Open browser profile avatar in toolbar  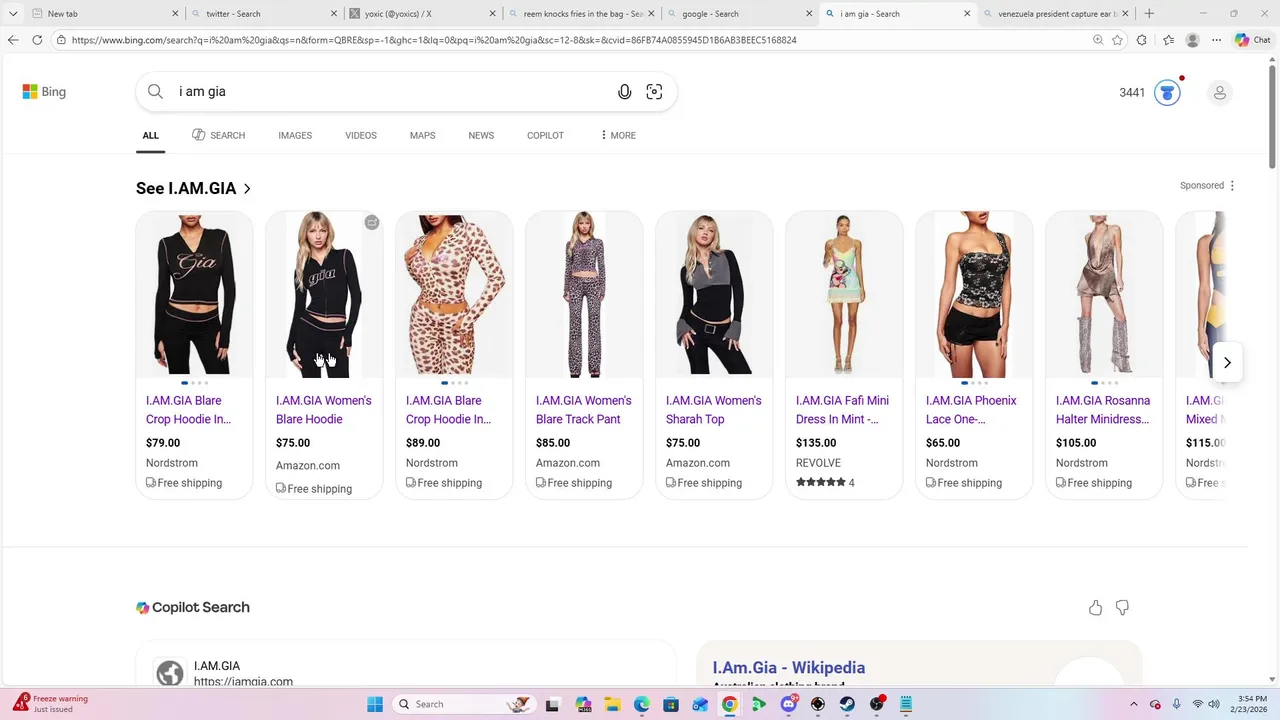pyautogui.click(x=1192, y=40)
